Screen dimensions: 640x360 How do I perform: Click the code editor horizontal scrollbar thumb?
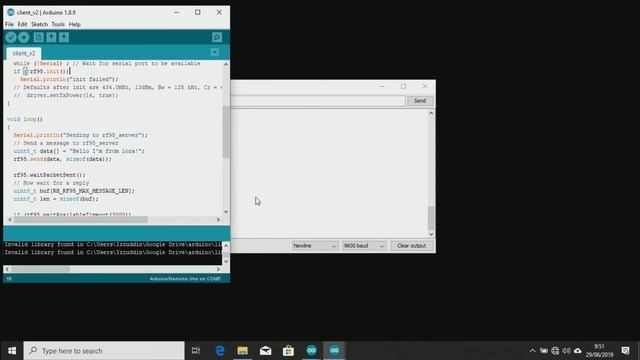click(x=81, y=220)
